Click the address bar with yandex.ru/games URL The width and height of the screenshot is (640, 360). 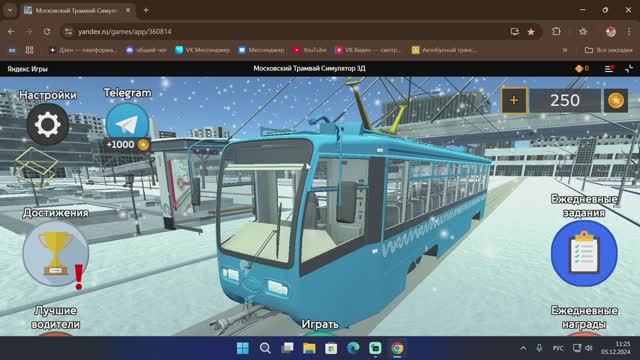coord(286,31)
